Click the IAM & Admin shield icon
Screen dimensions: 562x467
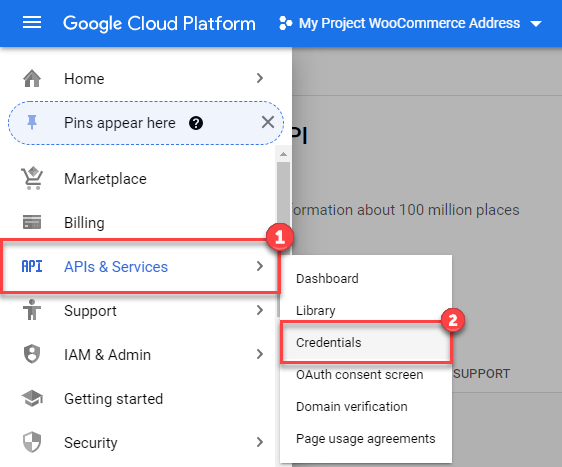32,354
